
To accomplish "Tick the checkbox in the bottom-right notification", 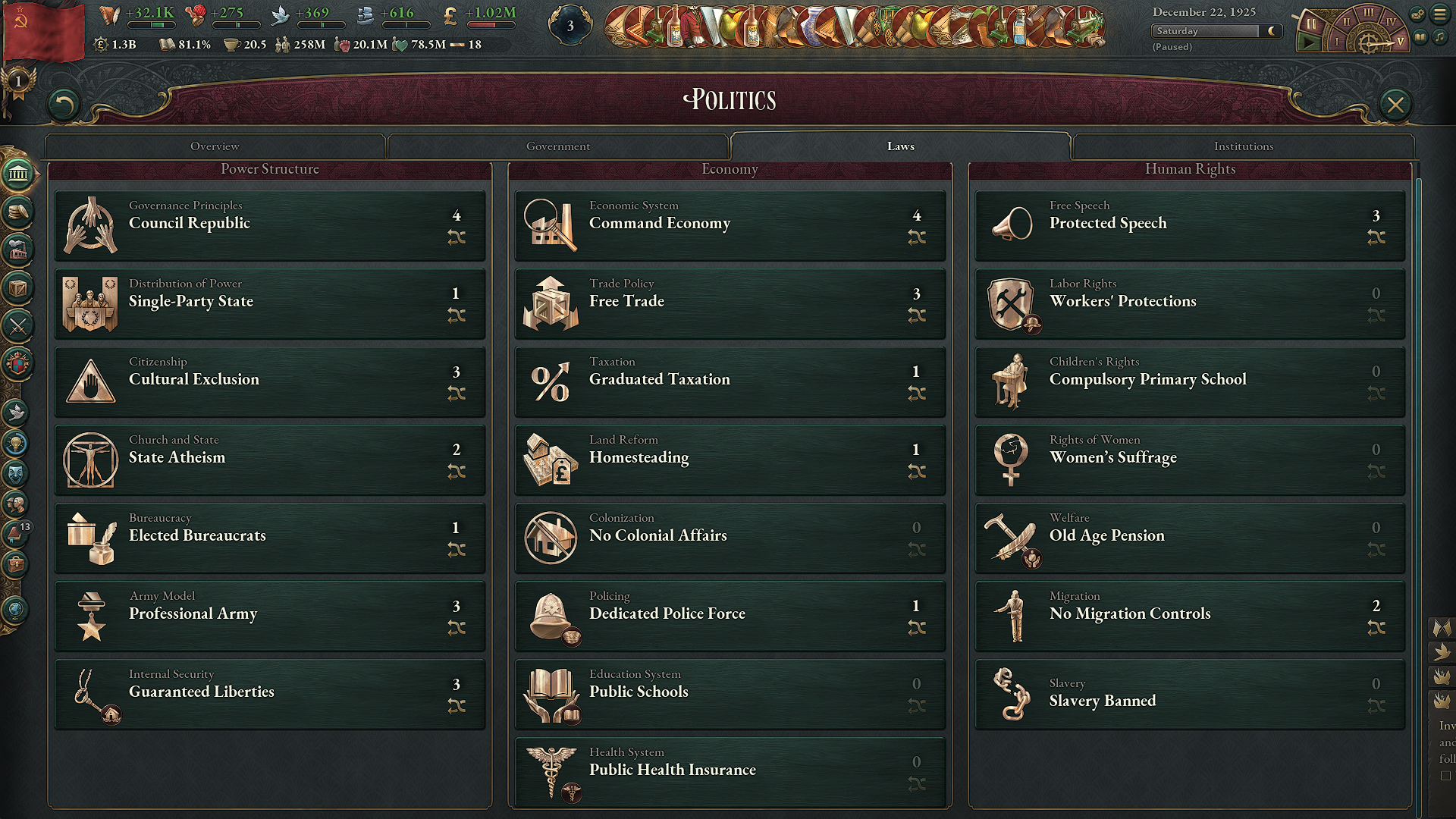I will pos(1445,776).
